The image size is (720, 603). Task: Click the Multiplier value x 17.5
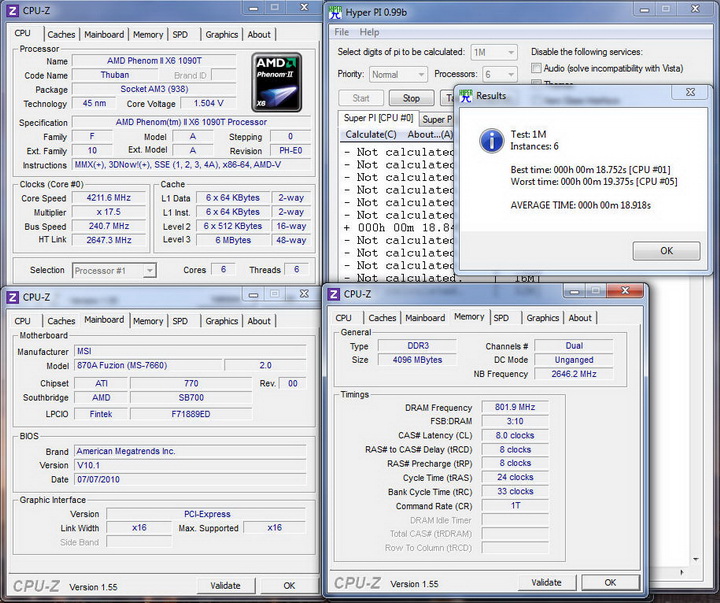click(x=109, y=212)
